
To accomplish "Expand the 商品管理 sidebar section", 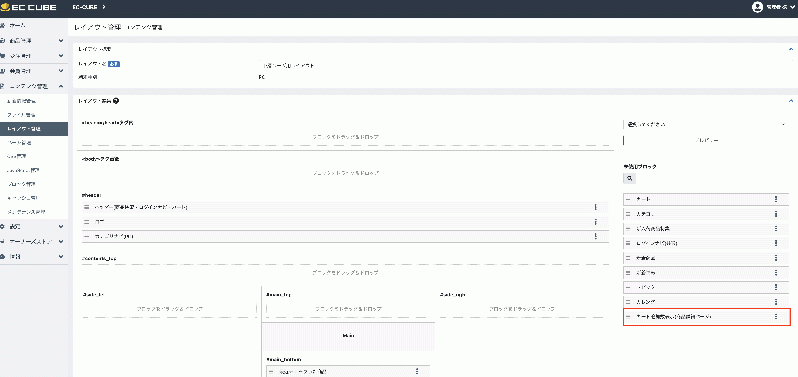I will click(61, 41).
